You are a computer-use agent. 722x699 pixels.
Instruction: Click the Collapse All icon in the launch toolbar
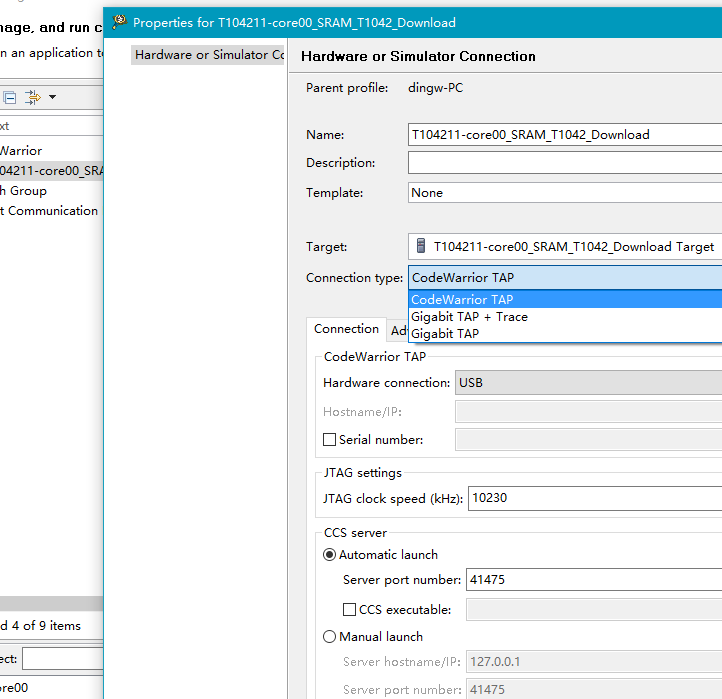[10, 97]
